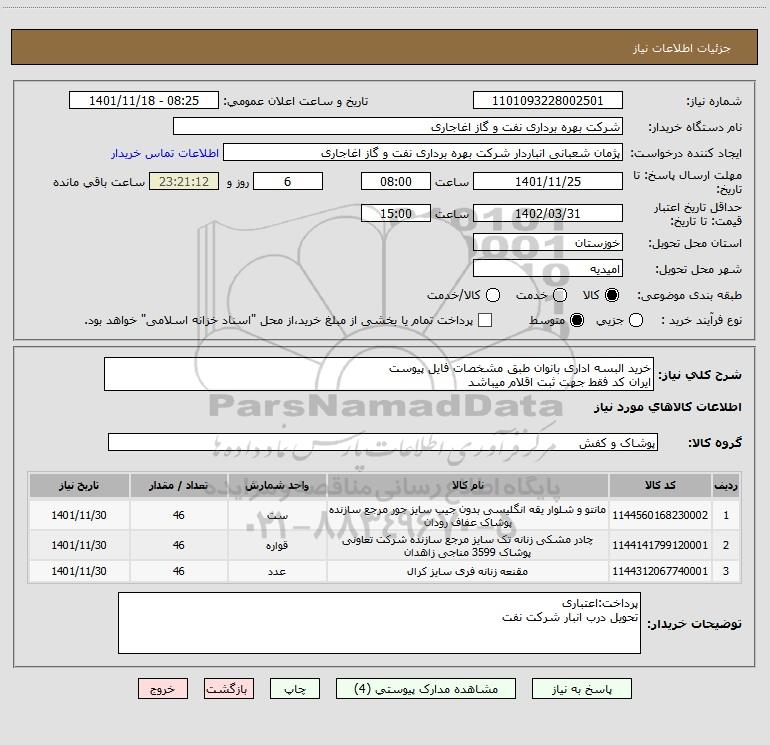Click the تاریخ نیاز column header
Viewport: 770px width, 745px height.
click(x=79, y=485)
